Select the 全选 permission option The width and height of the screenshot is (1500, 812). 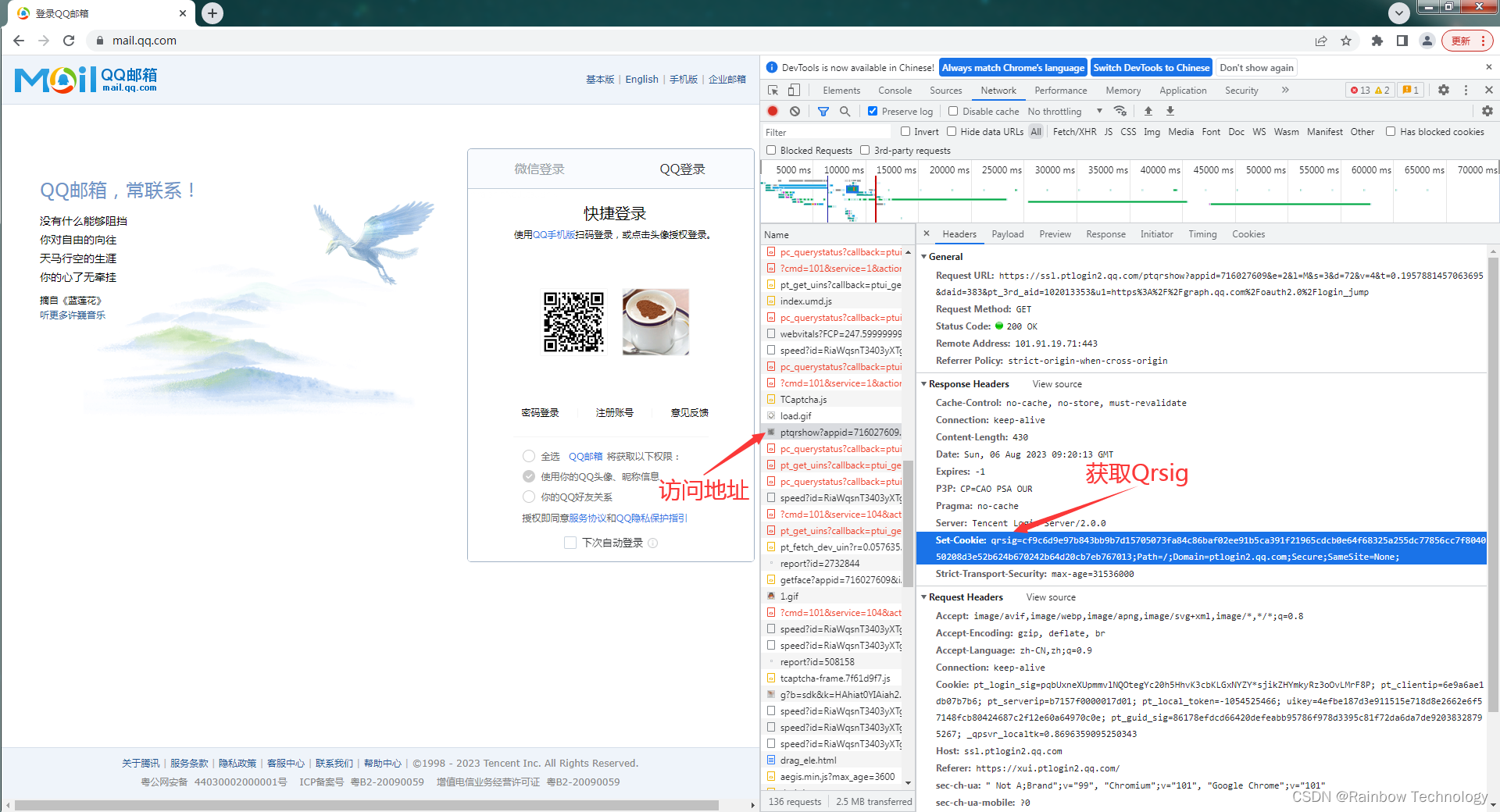(529, 456)
